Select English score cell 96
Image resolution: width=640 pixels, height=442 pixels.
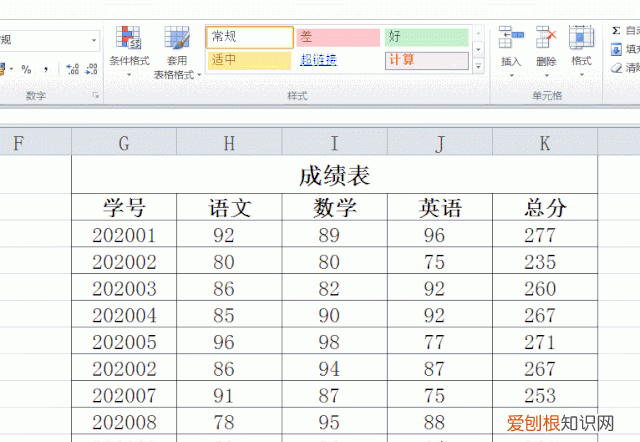tap(440, 234)
